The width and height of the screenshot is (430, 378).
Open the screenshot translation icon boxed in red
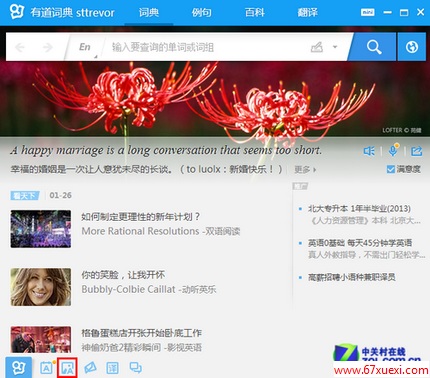pos(68,368)
